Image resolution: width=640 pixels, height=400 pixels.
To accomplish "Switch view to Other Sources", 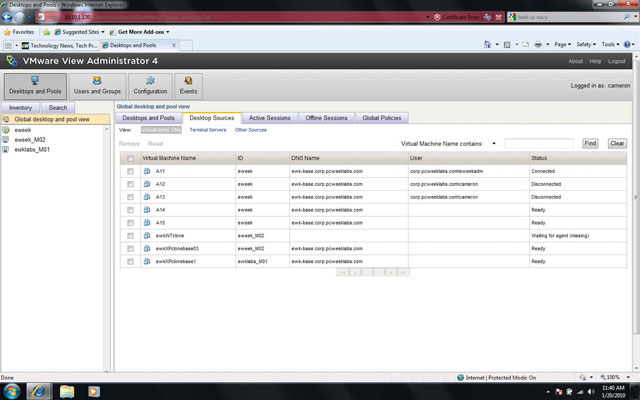I will point(251,130).
